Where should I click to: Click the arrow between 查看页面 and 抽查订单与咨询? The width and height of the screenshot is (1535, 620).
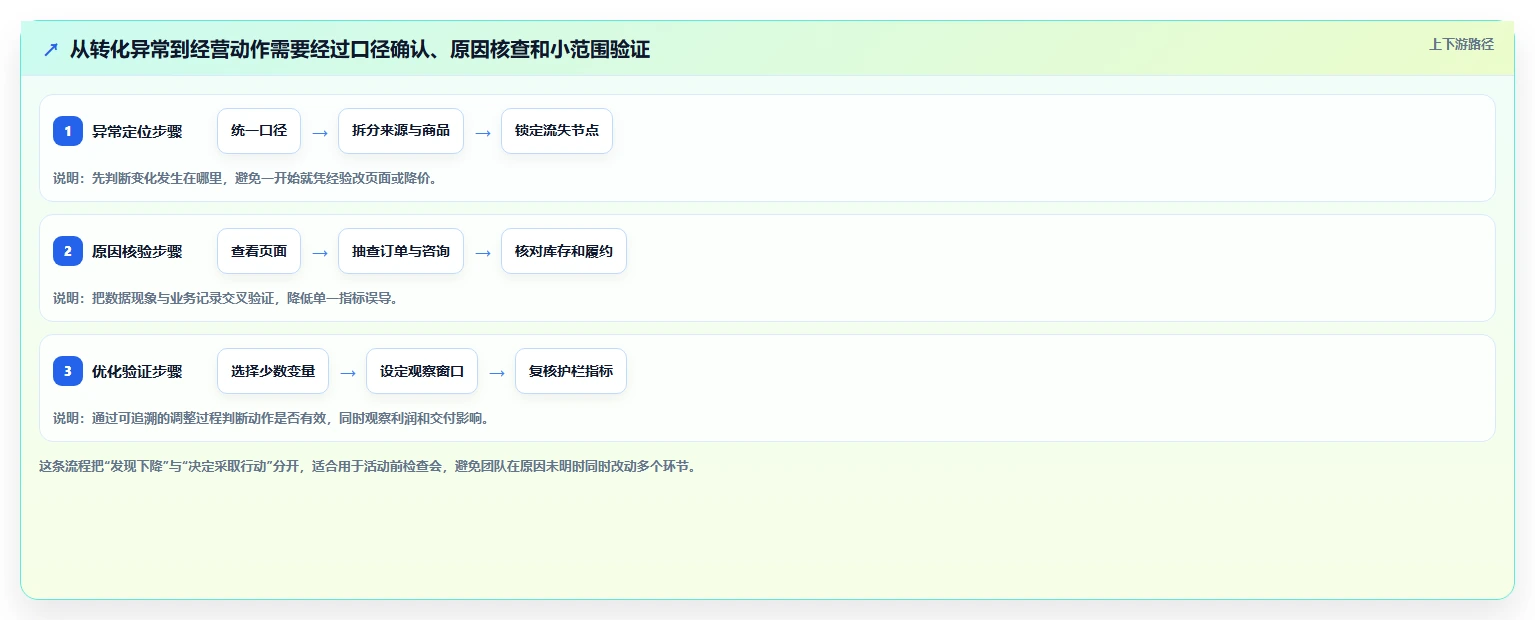coord(320,252)
